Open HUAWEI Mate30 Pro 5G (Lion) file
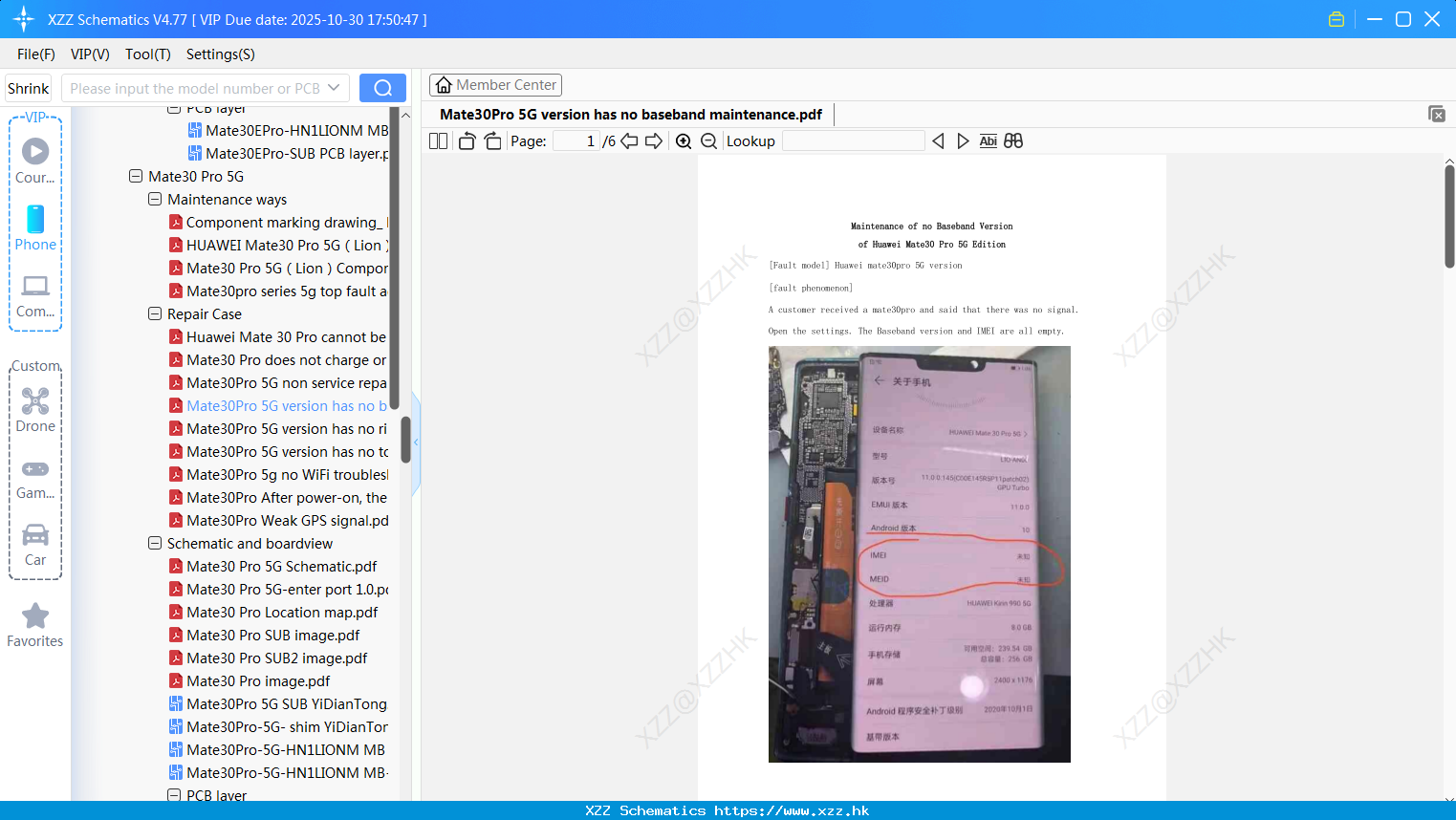 pos(278,245)
